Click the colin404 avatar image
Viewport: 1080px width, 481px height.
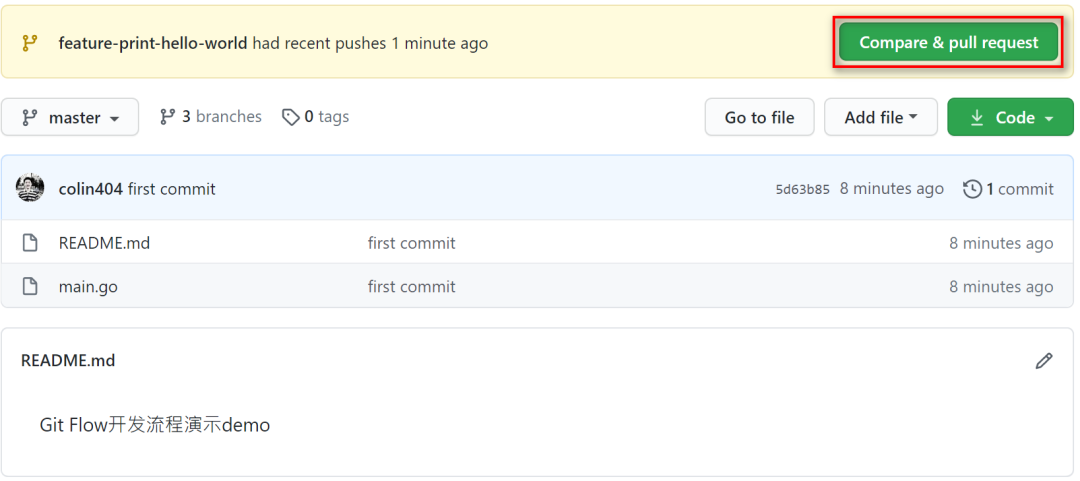[30, 188]
